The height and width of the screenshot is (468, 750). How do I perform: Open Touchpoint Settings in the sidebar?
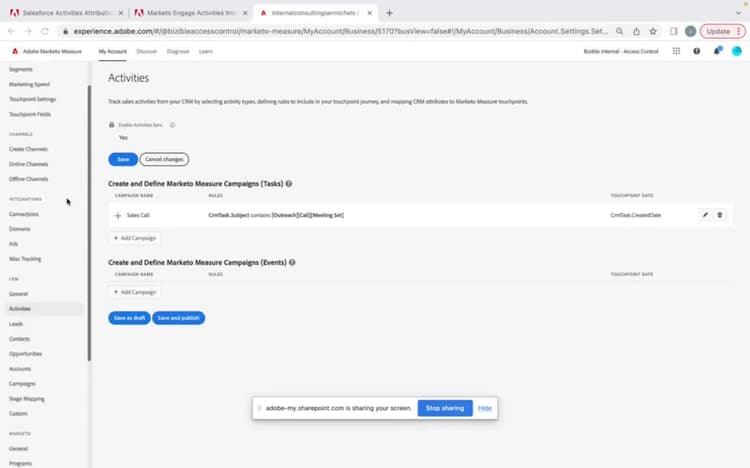(x=32, y=99)
